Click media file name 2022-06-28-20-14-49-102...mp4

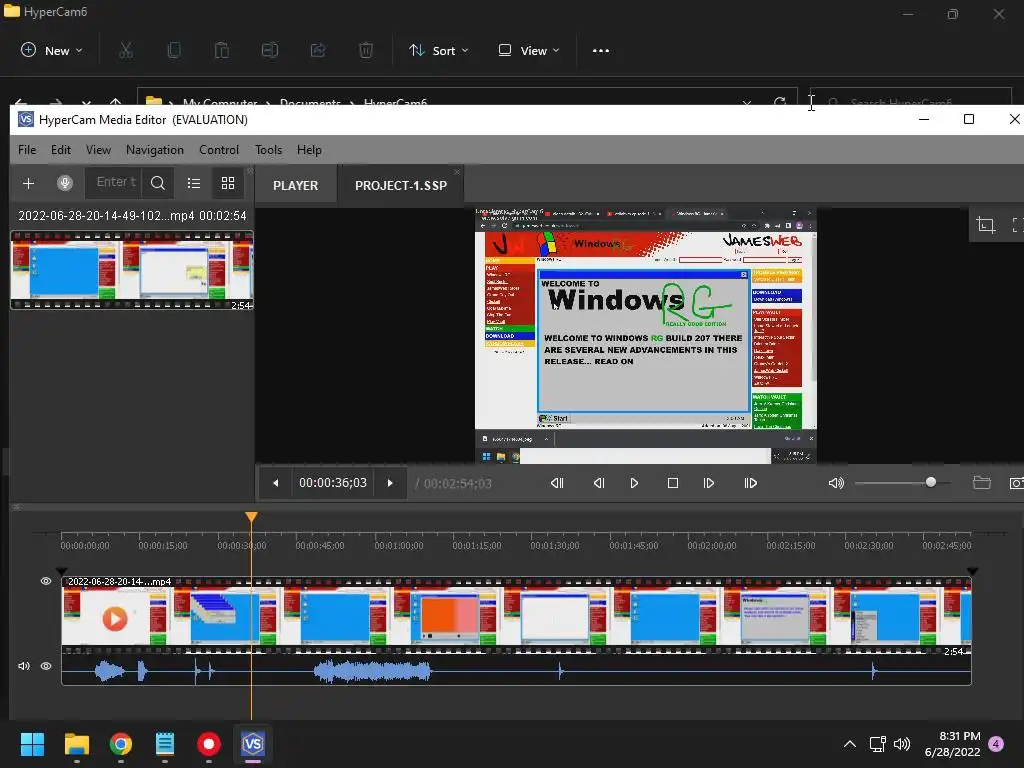(x=106, y=216)
